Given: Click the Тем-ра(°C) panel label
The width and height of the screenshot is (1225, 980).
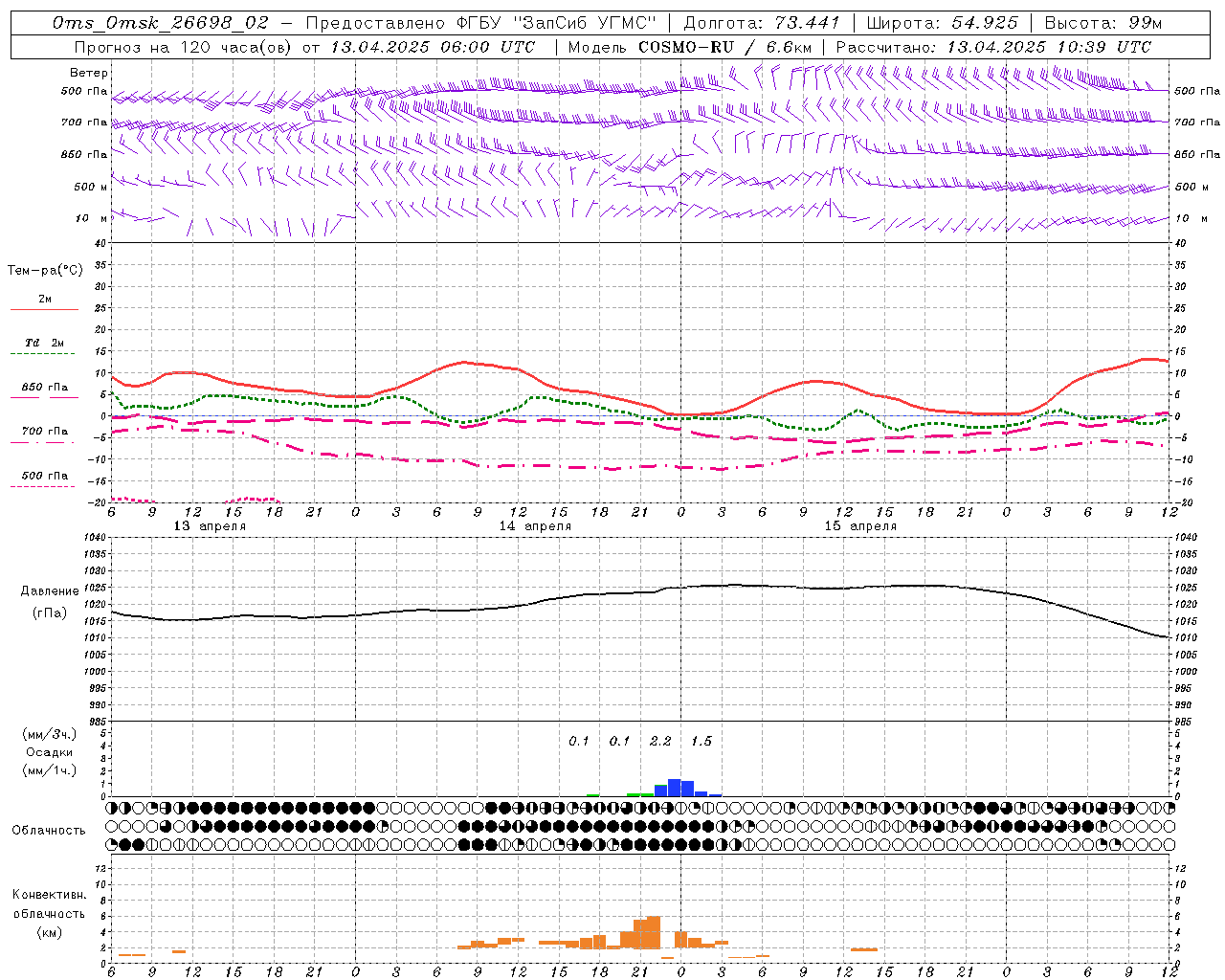Looking at the screenshot, I should [x=45, y=271].
